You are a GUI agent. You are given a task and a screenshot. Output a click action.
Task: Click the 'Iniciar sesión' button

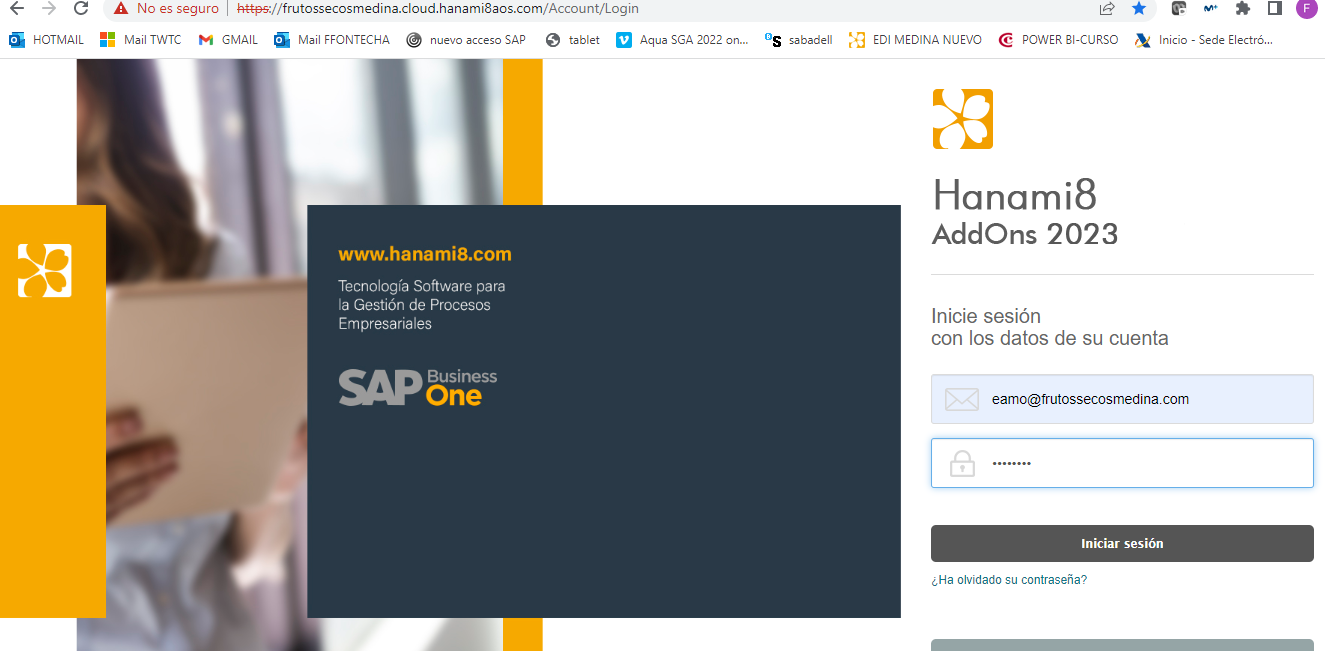1122,544
